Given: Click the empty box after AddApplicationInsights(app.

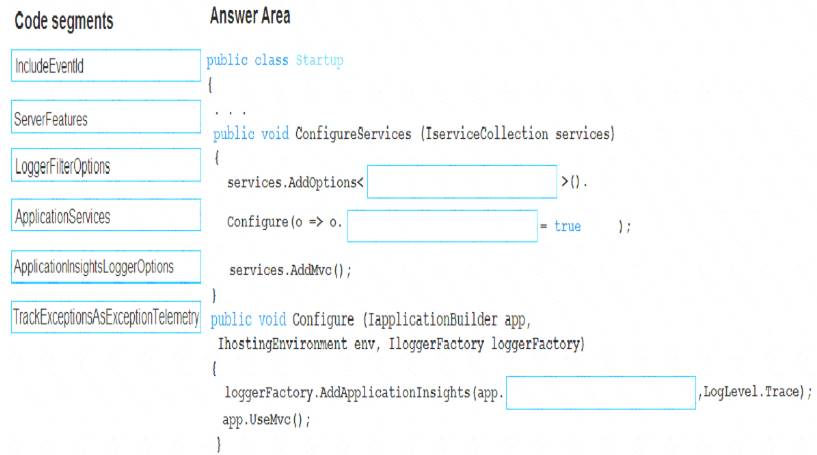Looking at the screenshot, I should (600, 392).
